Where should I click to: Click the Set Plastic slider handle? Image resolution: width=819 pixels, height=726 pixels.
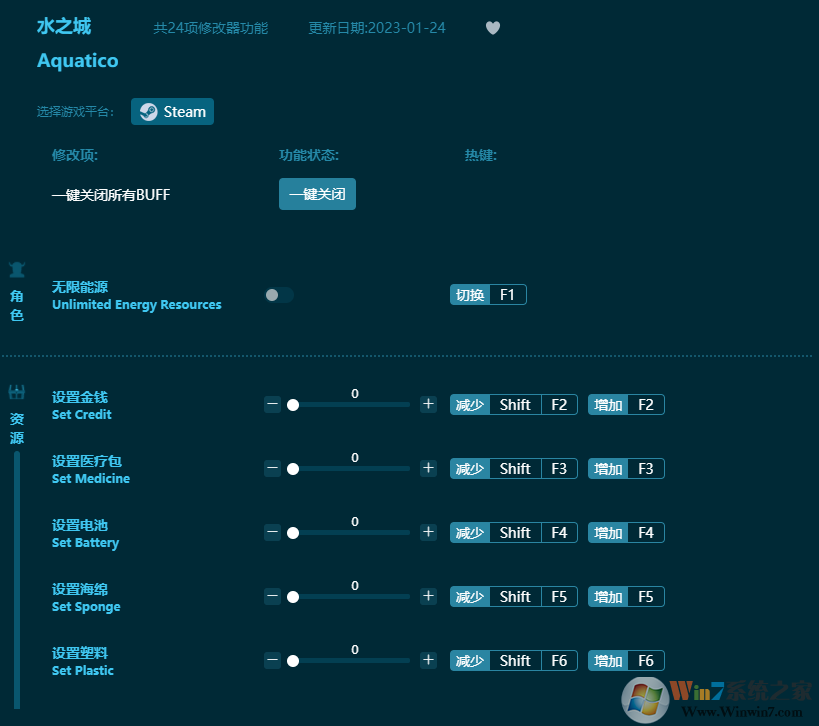(x=293, y=661)
